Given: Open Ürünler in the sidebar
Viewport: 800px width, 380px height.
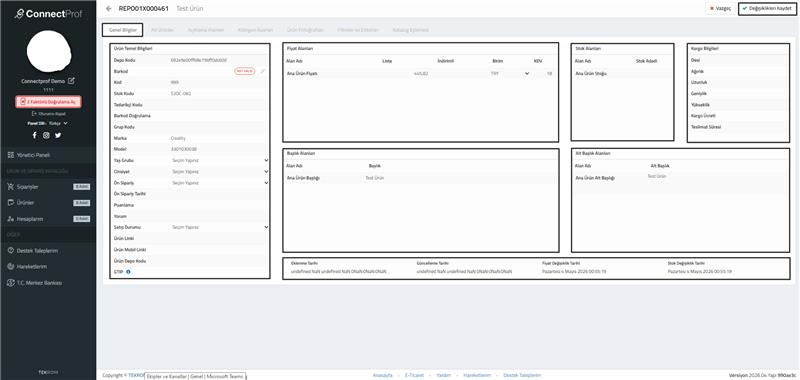Looking at the screenshot, I should click(x=48, y=202).
